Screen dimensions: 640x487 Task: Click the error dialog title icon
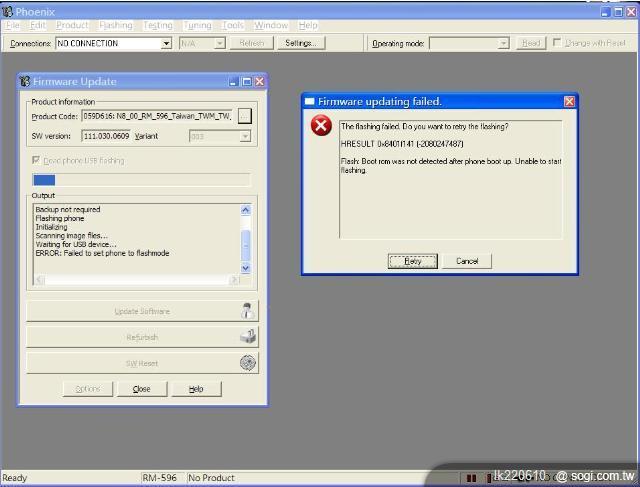pyautogui.click(x=310, y=101)
